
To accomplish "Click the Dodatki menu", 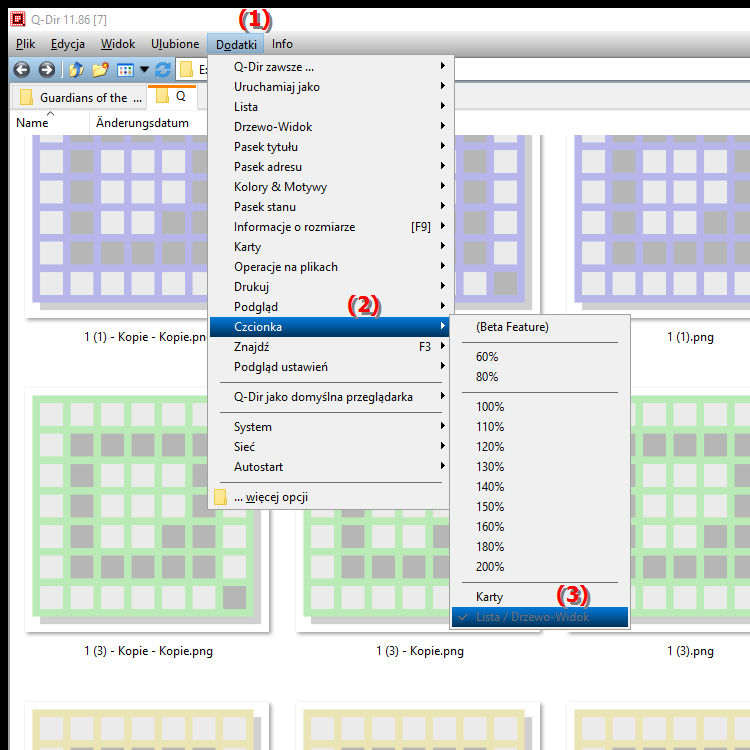I will pos(236,44).
